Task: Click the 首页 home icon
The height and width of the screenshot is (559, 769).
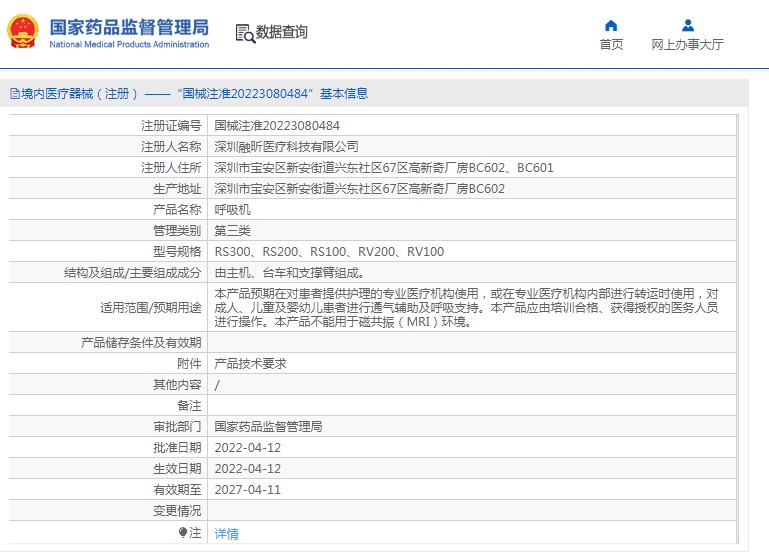Action: tap(611, 25)
